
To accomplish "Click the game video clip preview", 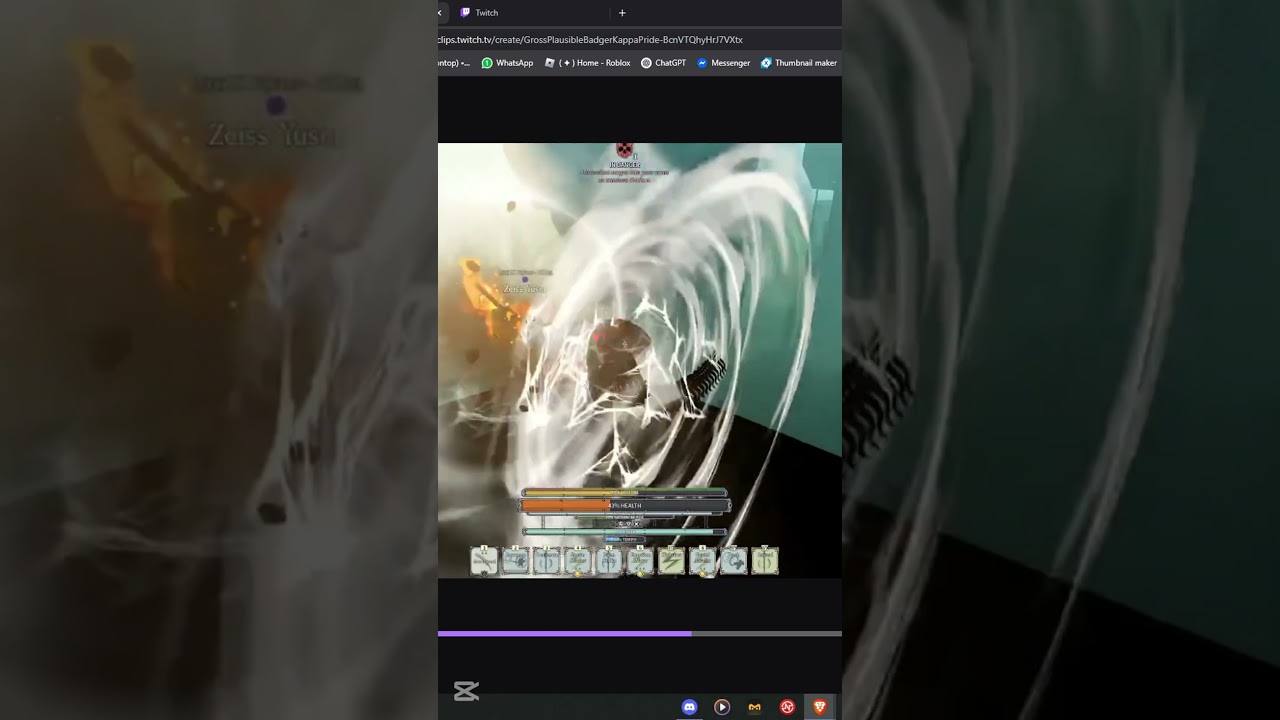I will coord(640,360).
